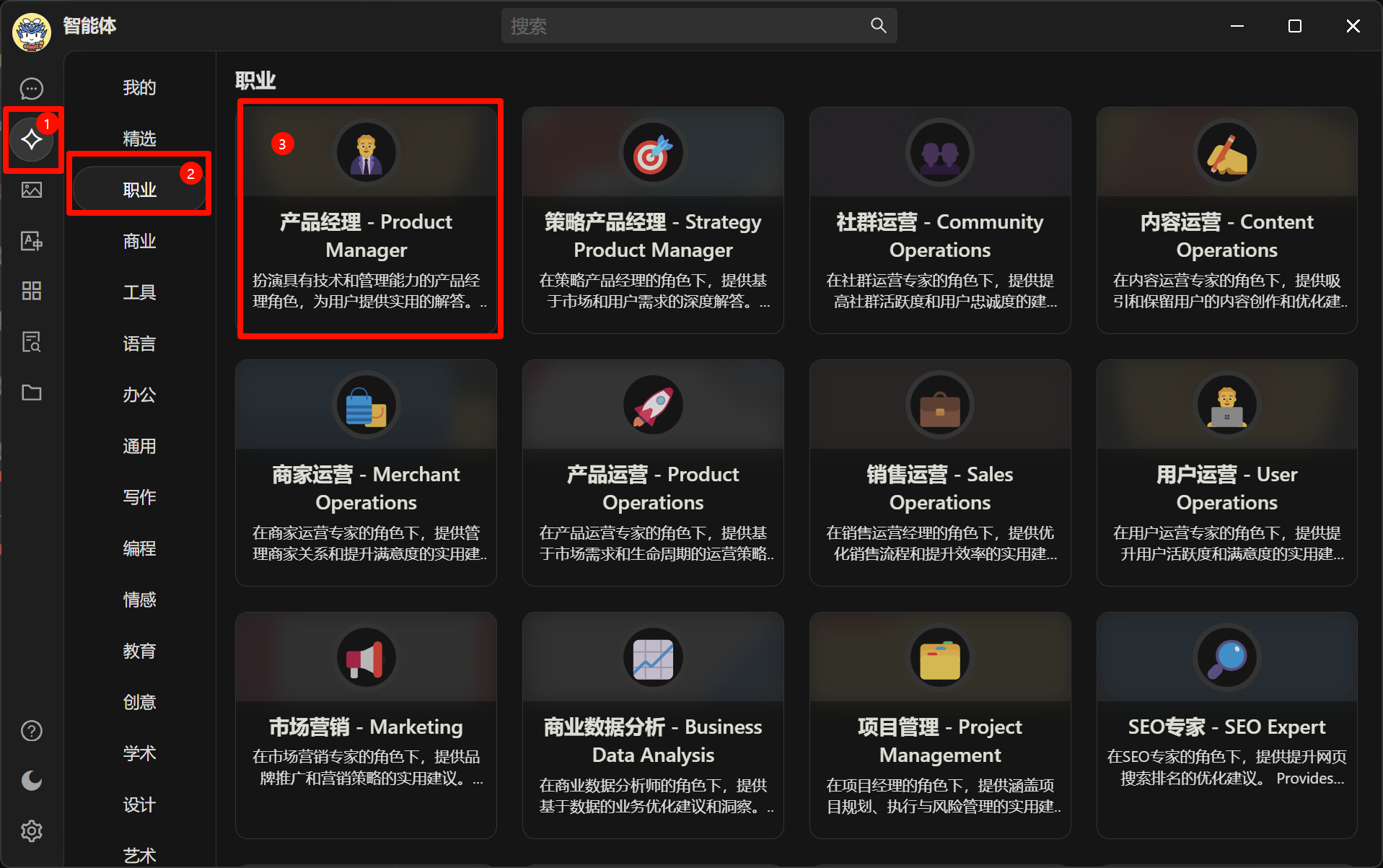The height and width of the screenshot is (868, 1383).
Task: Open the image painting sidebar icon
Action: coord(32,190)
